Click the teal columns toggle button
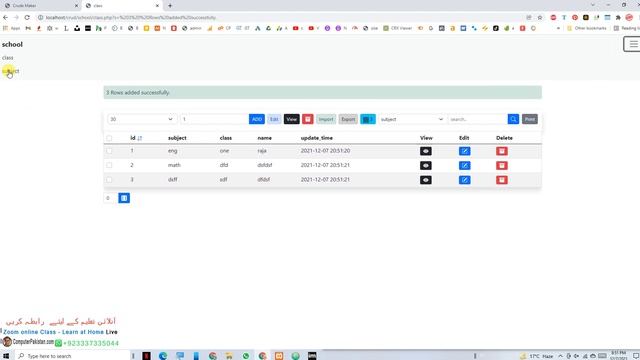This screenshot has width=640, height=360. (368, 119)
